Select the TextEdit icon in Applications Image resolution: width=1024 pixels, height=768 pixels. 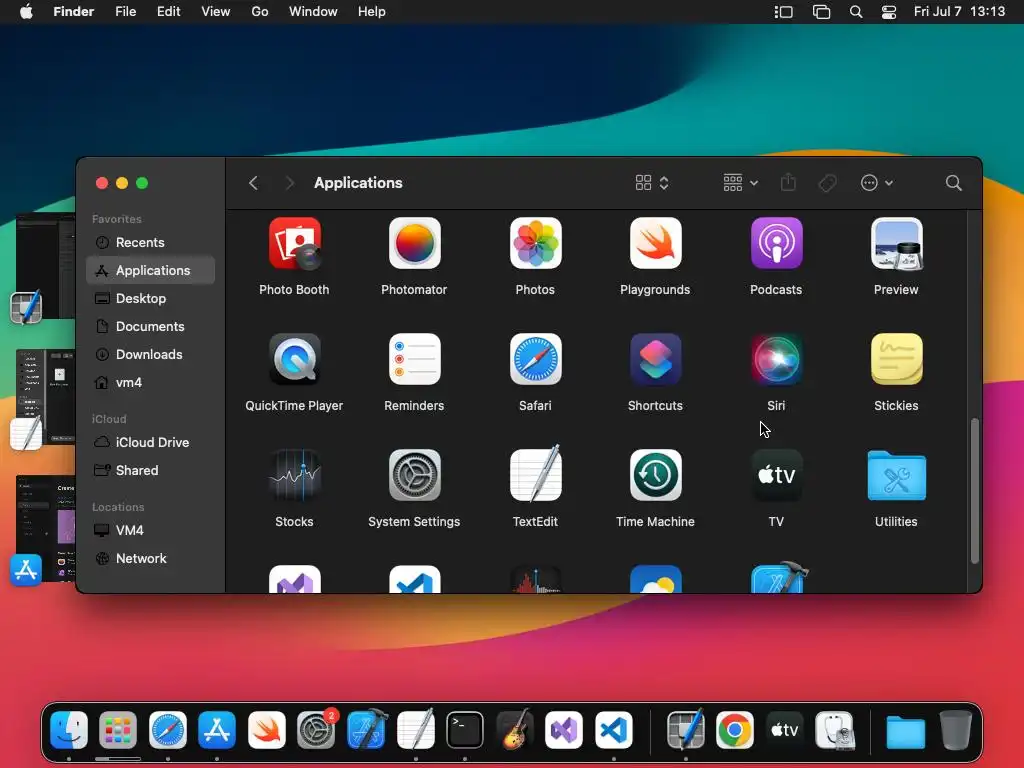click(536, 474)
